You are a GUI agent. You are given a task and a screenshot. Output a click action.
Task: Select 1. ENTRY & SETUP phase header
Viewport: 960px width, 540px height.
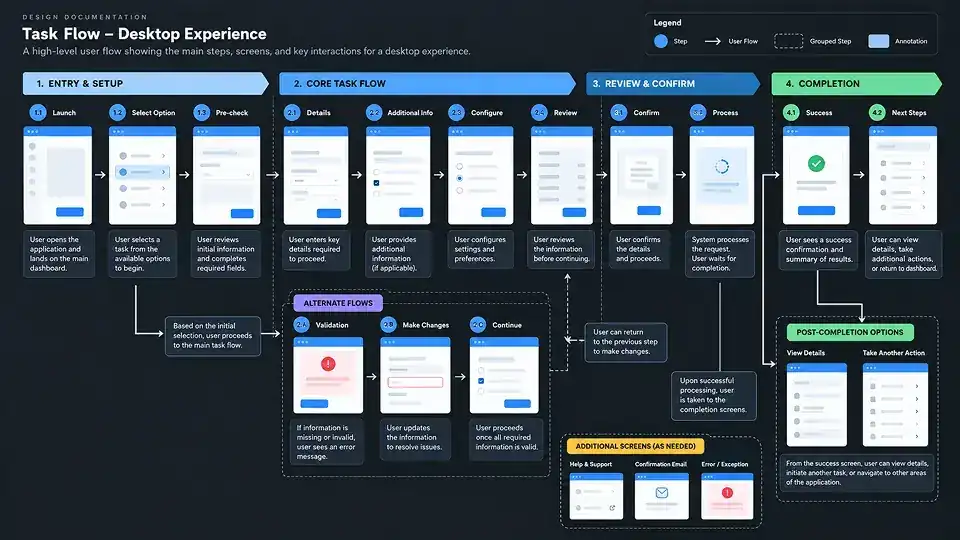click(x=146, y=84)
